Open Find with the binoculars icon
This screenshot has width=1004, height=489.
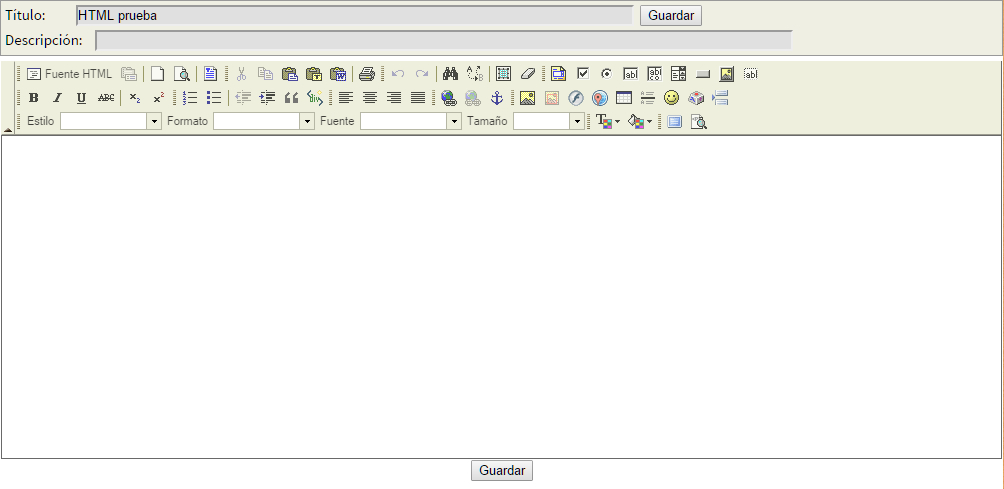(x=451, y=74)
